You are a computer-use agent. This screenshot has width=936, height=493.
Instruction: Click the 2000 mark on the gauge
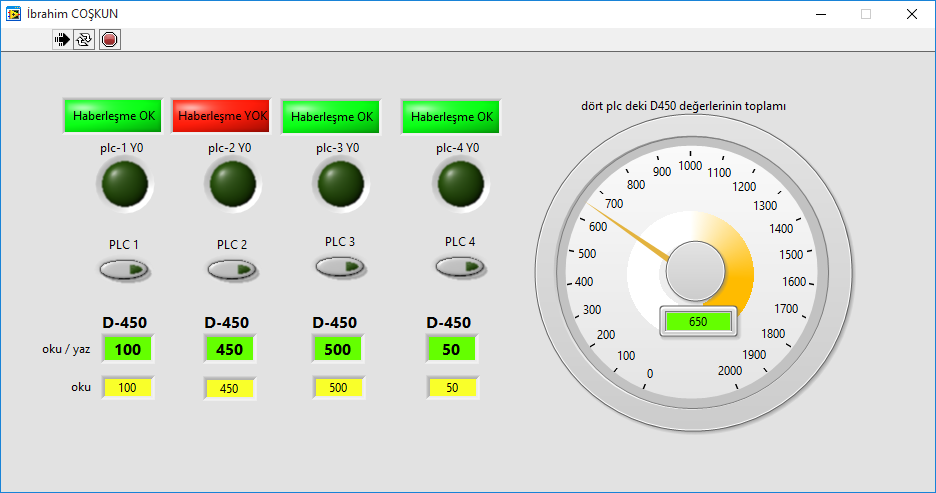(x=729, y=371)
